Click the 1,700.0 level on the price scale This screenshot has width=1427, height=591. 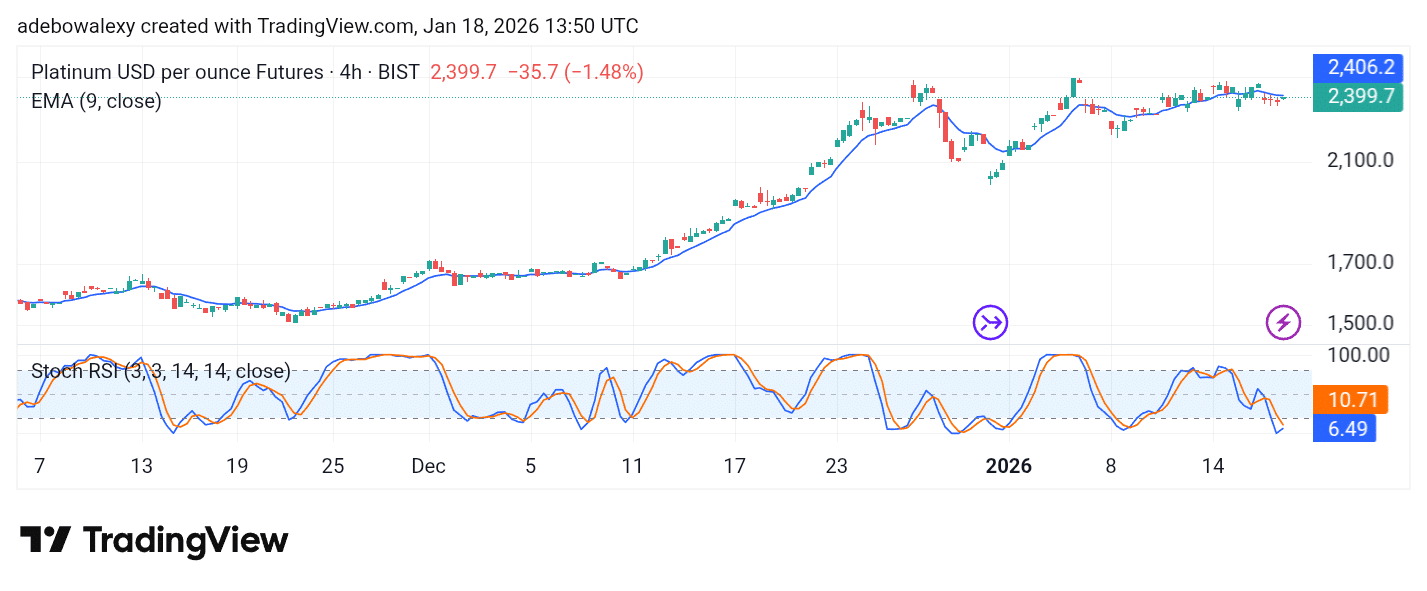1363,262
